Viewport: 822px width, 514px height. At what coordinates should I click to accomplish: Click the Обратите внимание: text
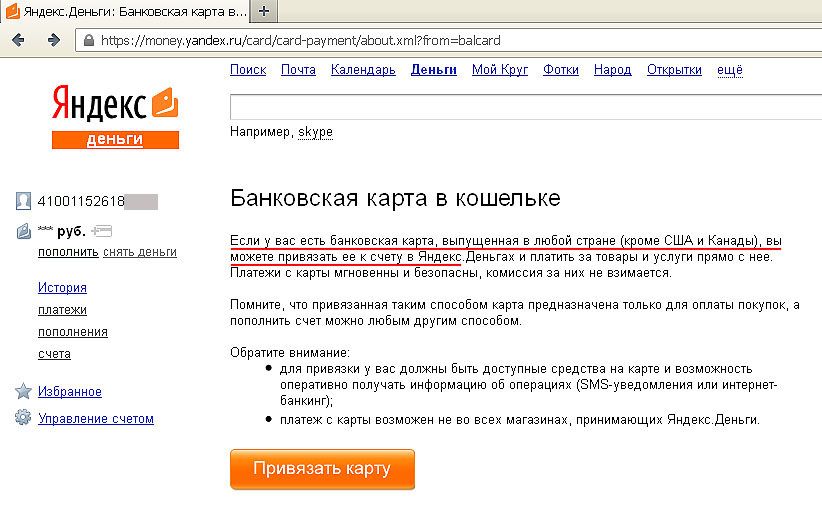coord(290,352)
